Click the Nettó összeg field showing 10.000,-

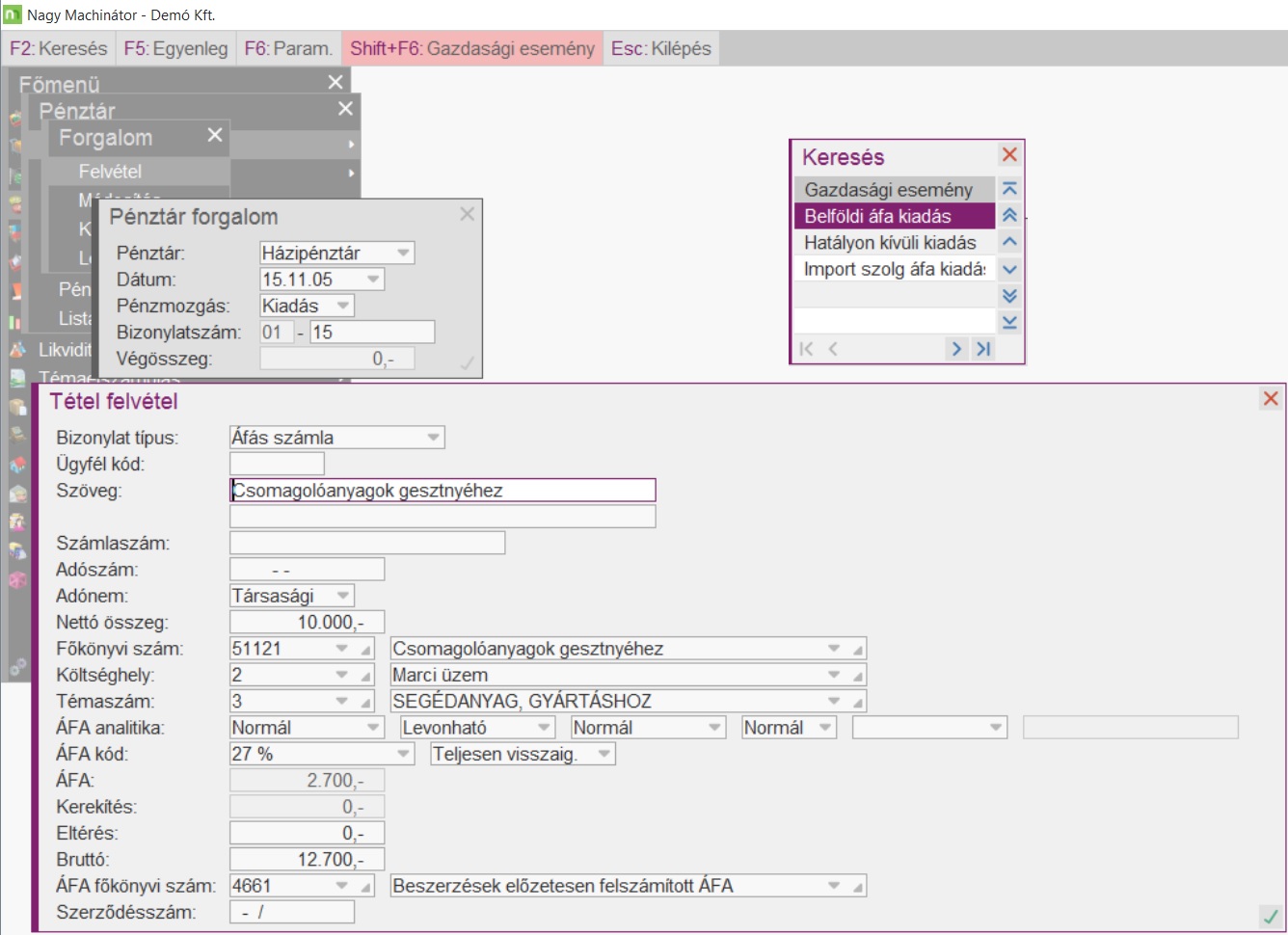tap(307, 623)
